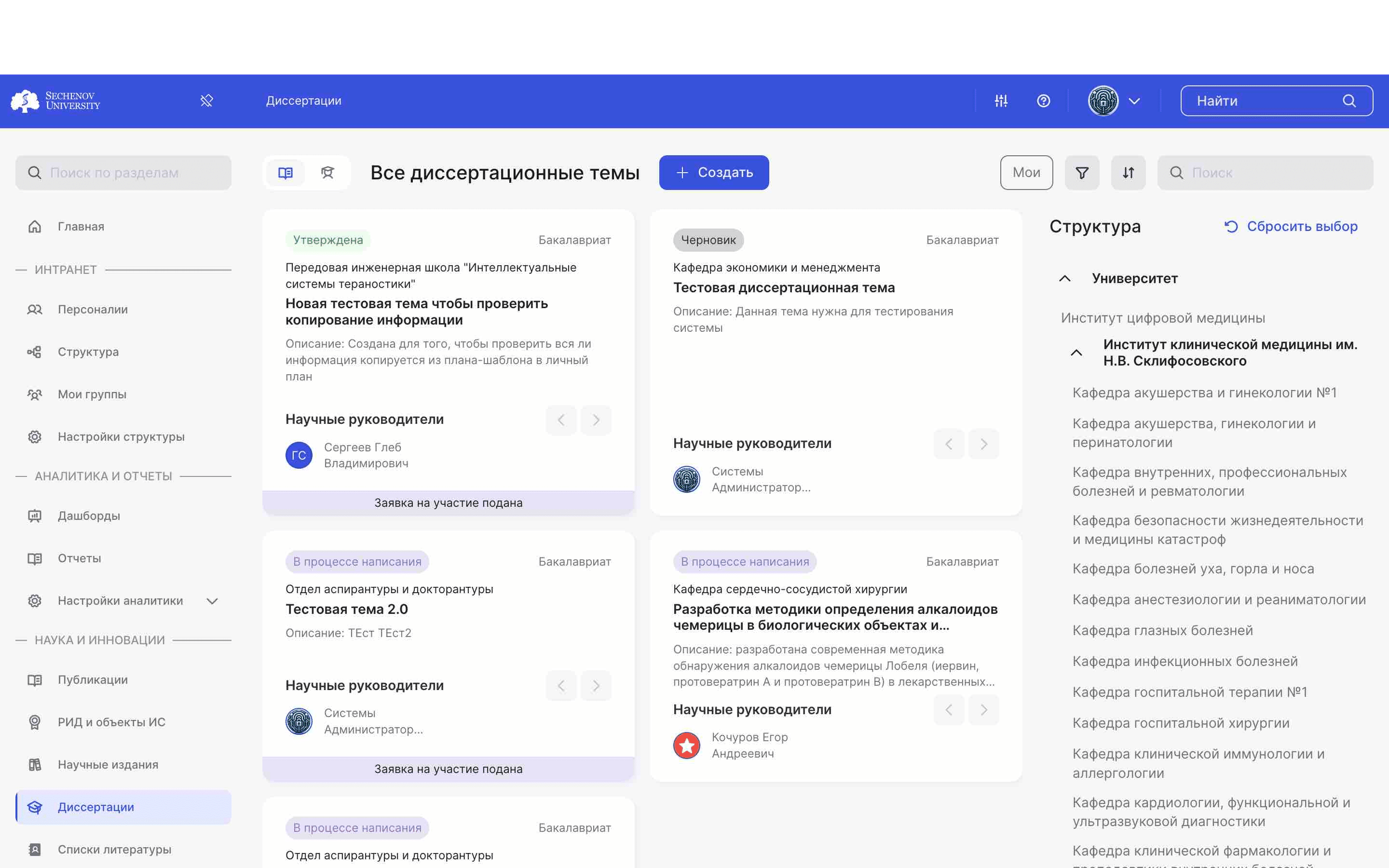Screen dimensions: 1389x868
Task: Select Кафедра госпитальной терапии №1
Action: (1189, 692)
